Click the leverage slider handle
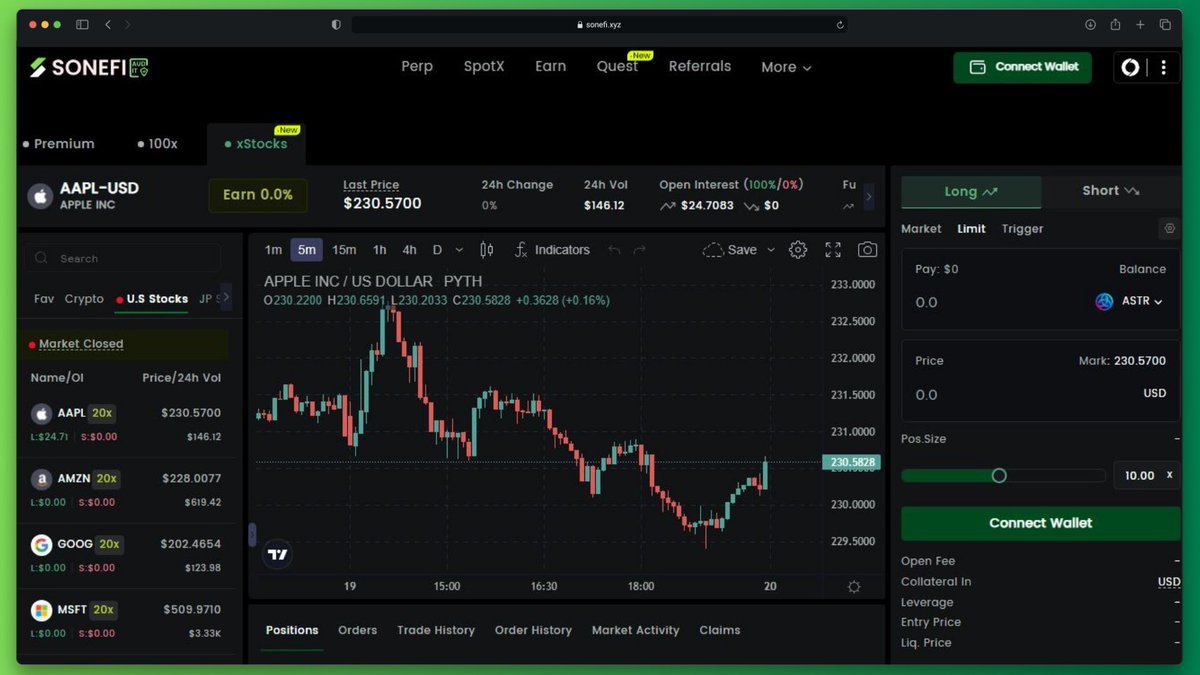The height and width of the screenshot is (675, 1200). (999, 476)
